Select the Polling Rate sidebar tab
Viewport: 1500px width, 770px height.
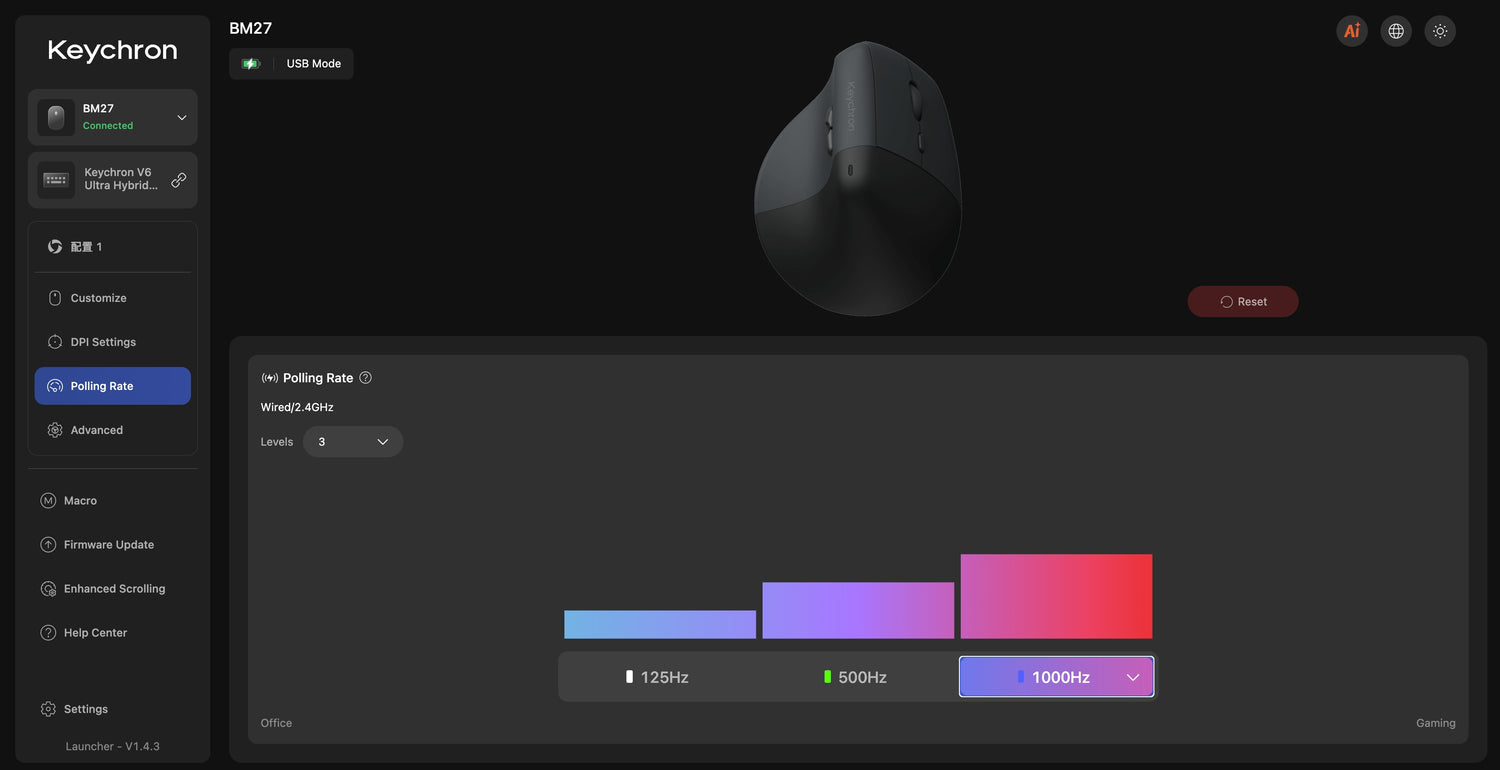tap(112, 386)
